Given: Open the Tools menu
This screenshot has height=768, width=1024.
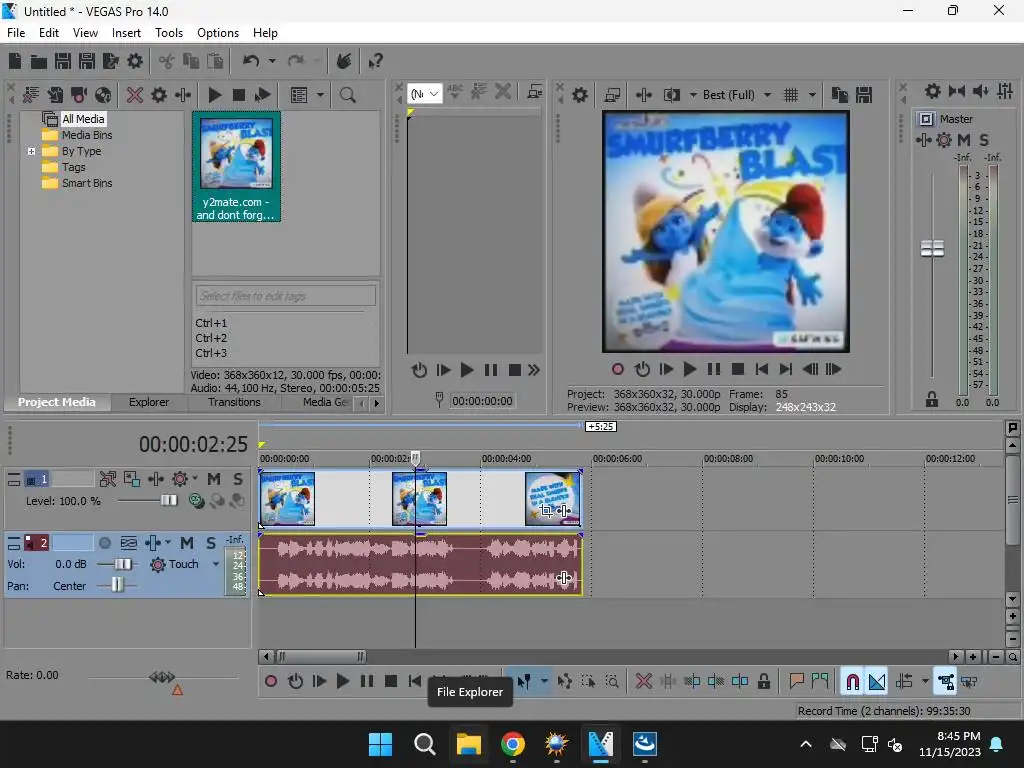Looking at the screenshot, I should pos(168,33).
